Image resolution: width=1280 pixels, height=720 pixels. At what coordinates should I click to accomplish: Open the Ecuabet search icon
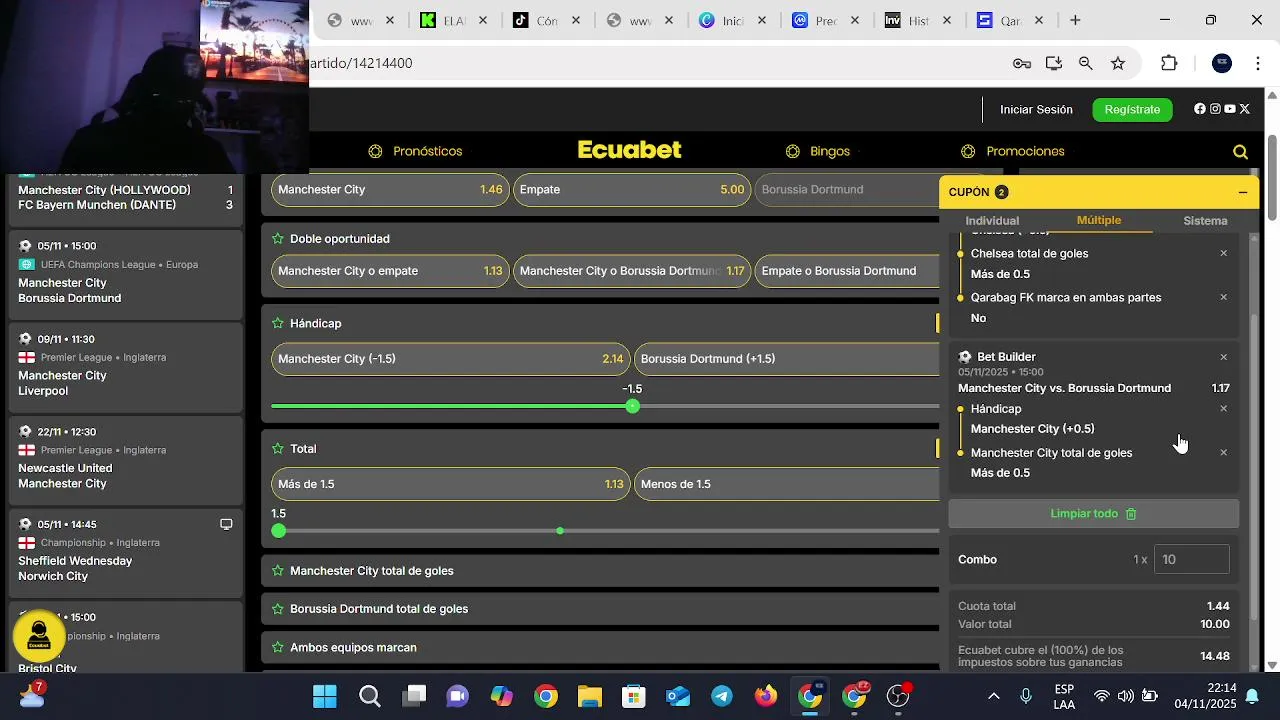(x=1240, y=152)
